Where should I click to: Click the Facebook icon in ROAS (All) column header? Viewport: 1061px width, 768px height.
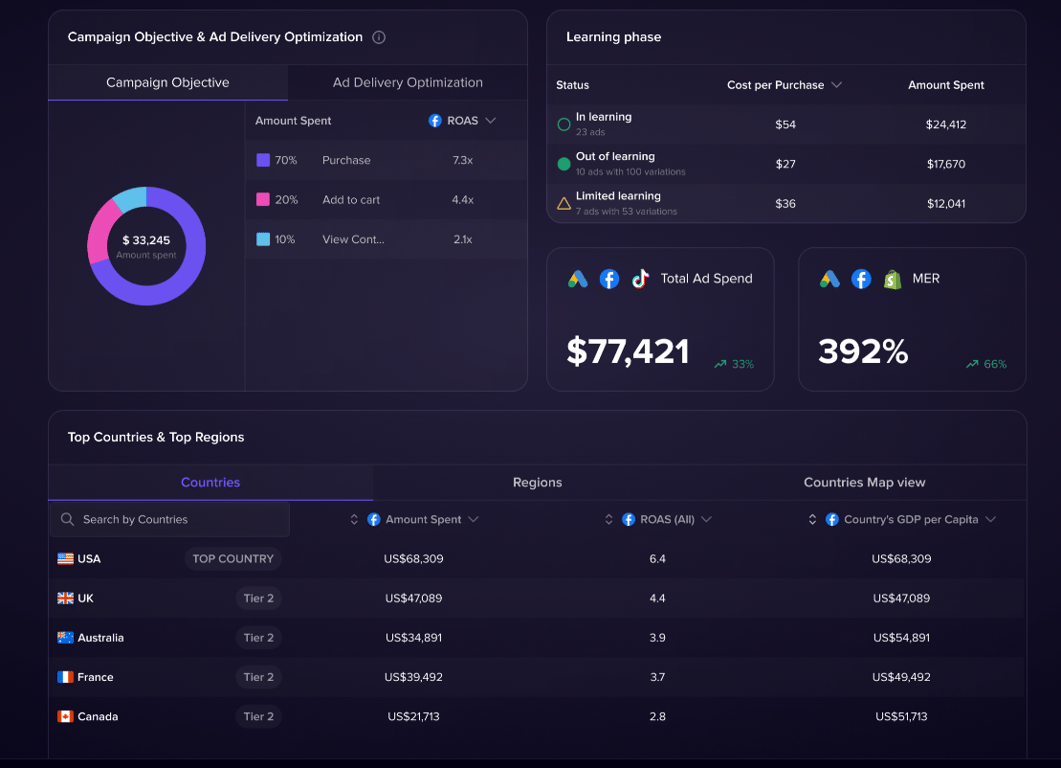[x=629, y=519]
